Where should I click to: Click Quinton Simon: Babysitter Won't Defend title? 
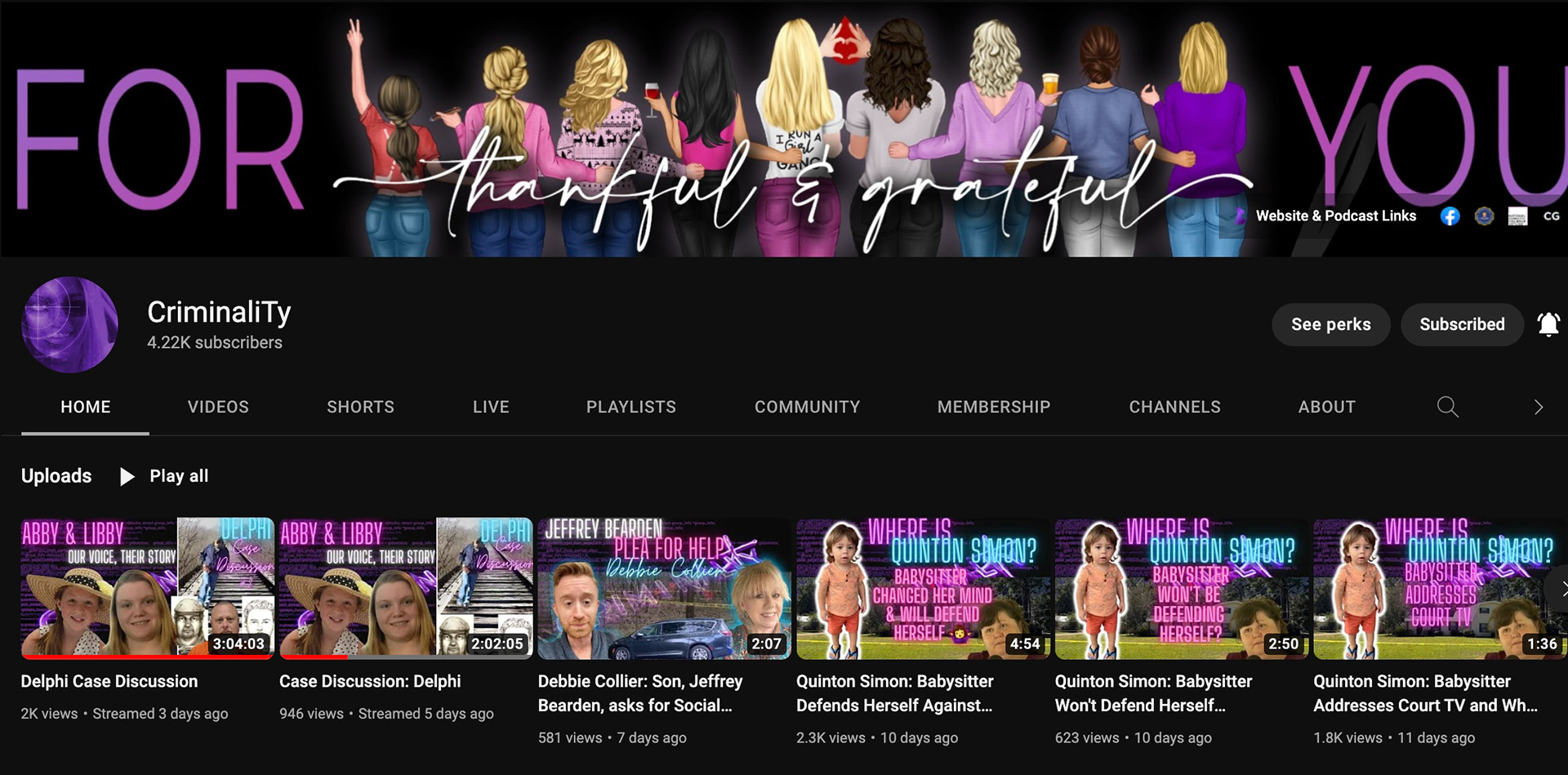[1153, 693]
